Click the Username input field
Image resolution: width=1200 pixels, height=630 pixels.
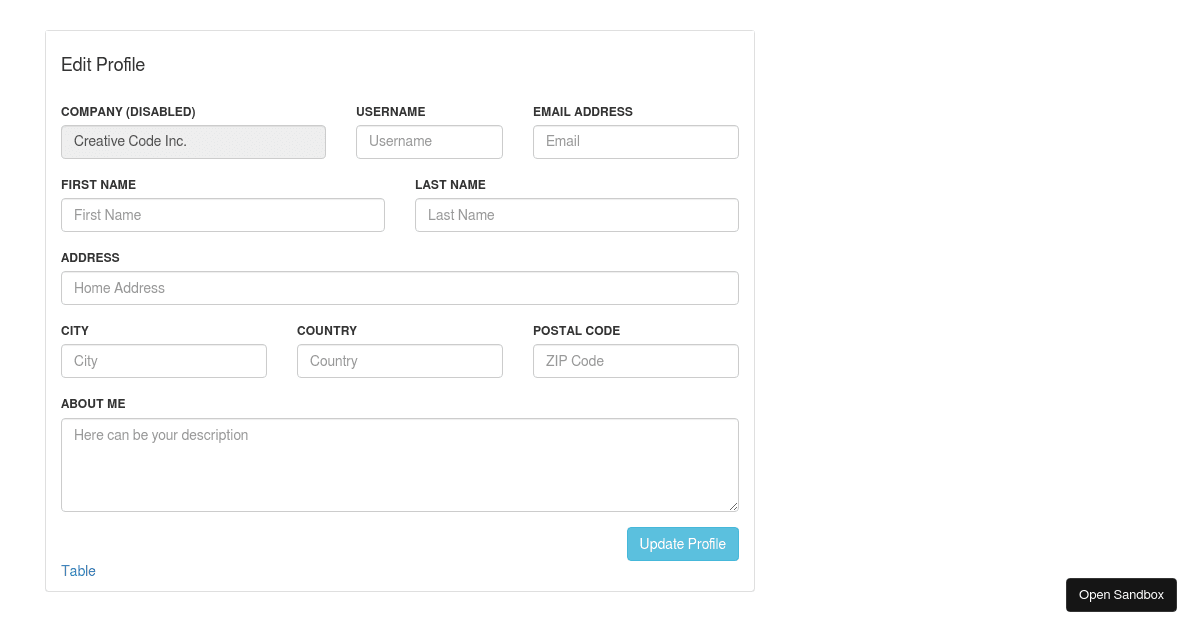[x=429, y=141]
